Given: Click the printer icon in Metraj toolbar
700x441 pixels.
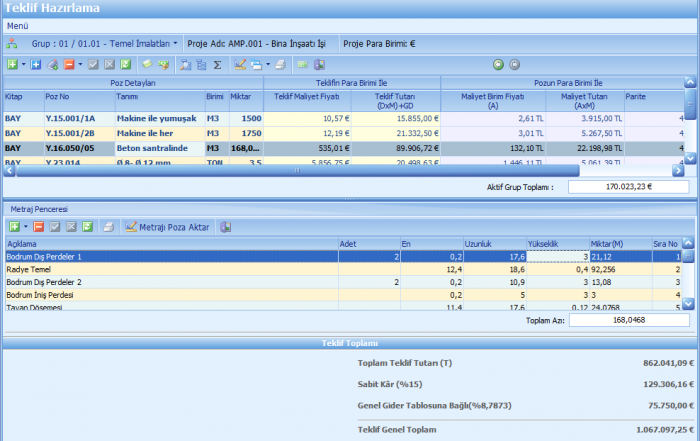Looking at the screenshot, I should click(x=108, y=227).
